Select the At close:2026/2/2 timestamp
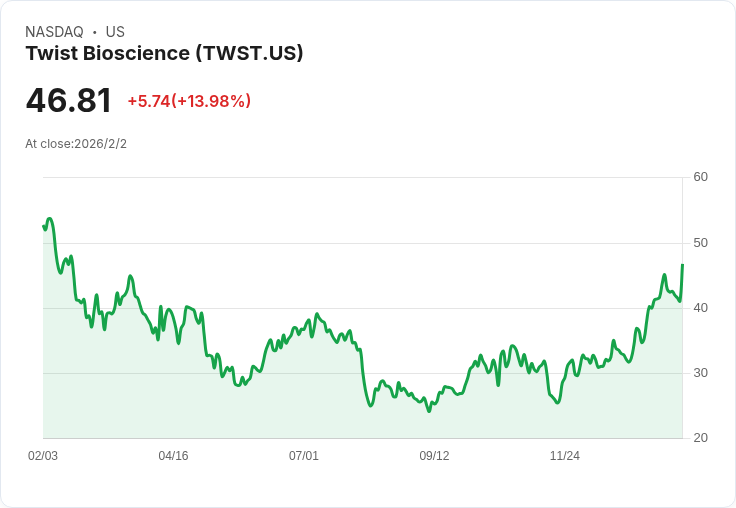 76,144
